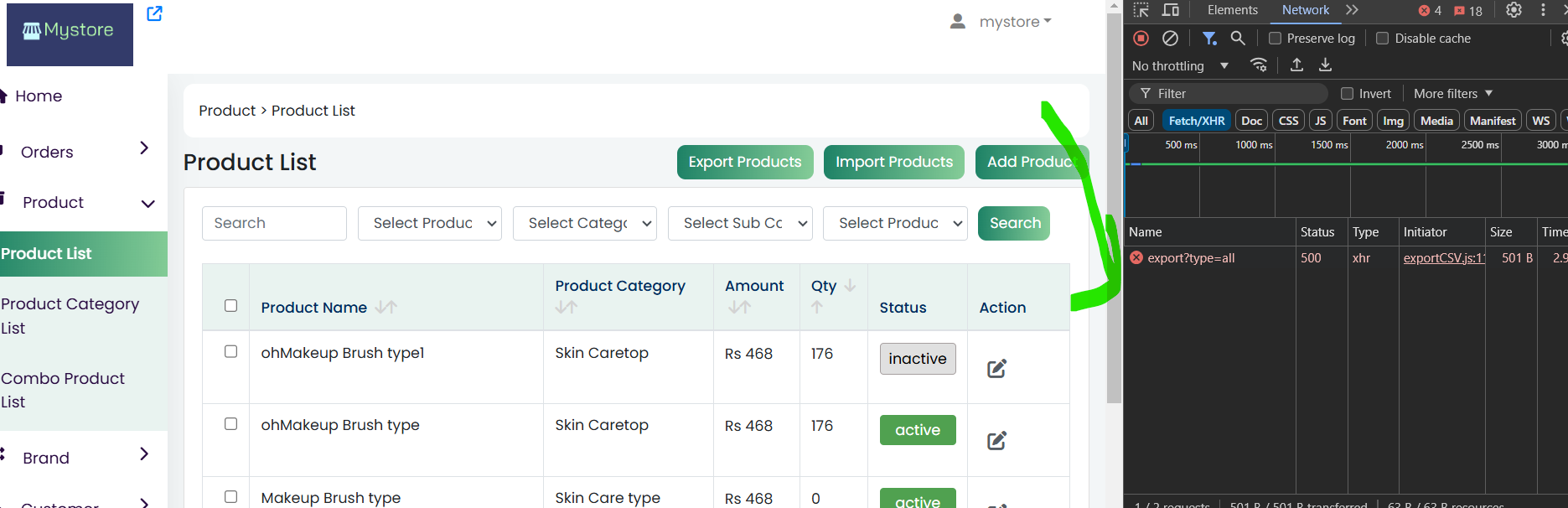Open network search magnifier icon
1568x508 pixels.
[1238, 38]
